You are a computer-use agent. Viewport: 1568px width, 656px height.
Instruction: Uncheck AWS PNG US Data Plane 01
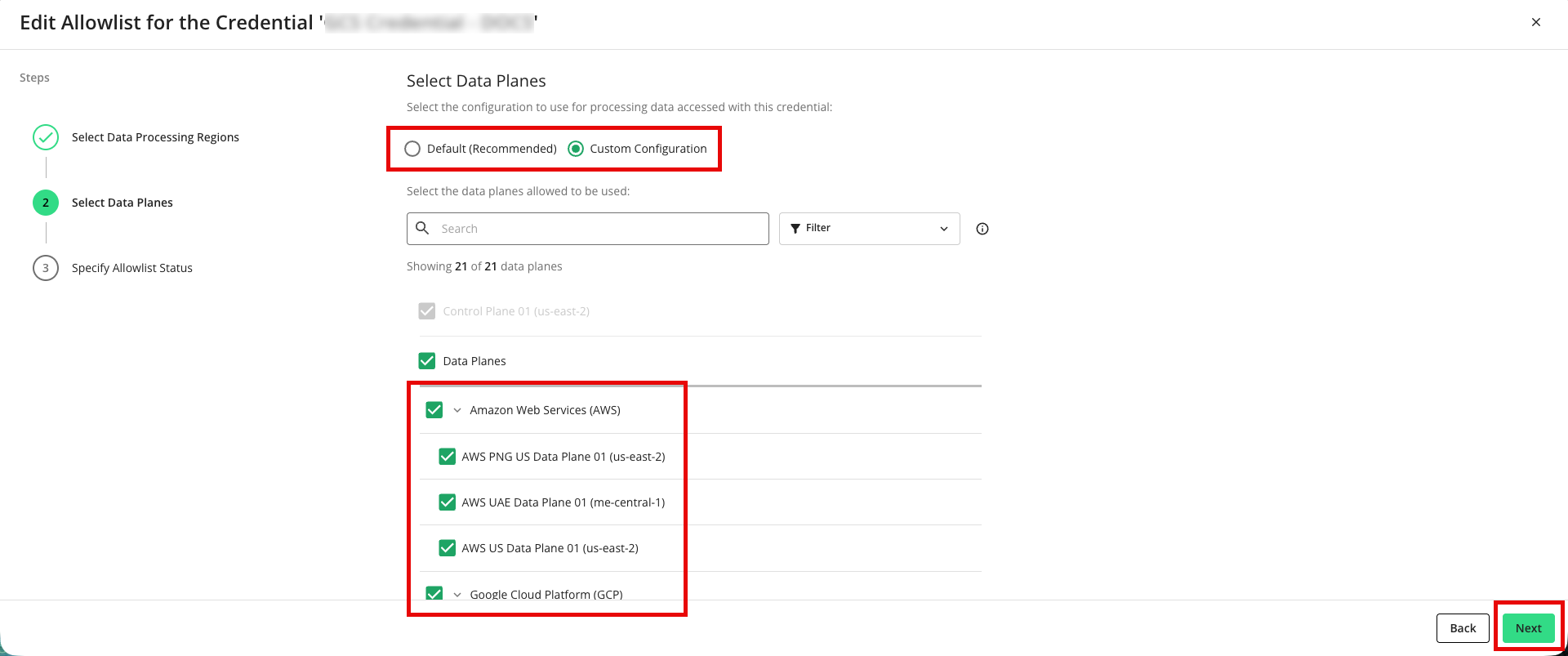point(447,457)
